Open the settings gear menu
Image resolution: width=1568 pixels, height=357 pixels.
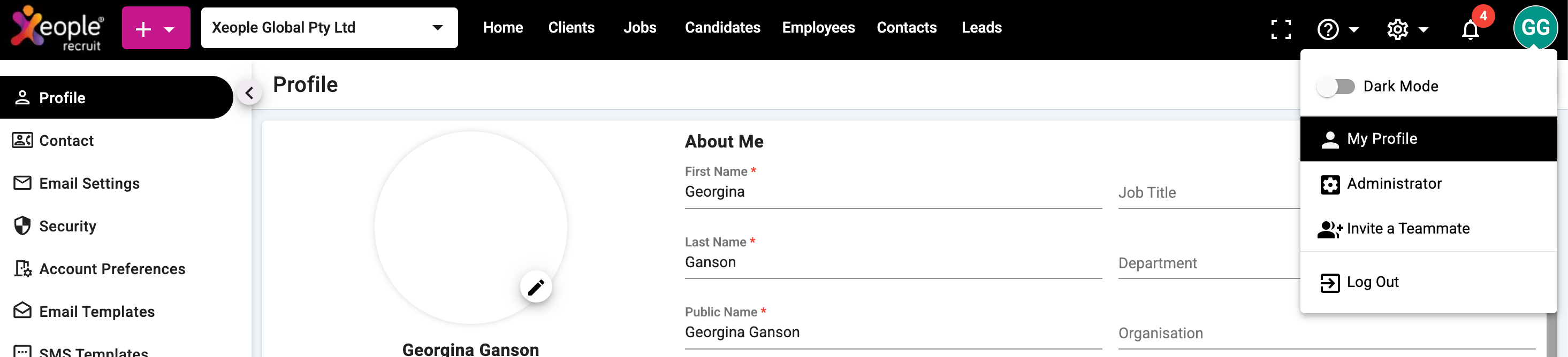click(x=1407, y=29)
